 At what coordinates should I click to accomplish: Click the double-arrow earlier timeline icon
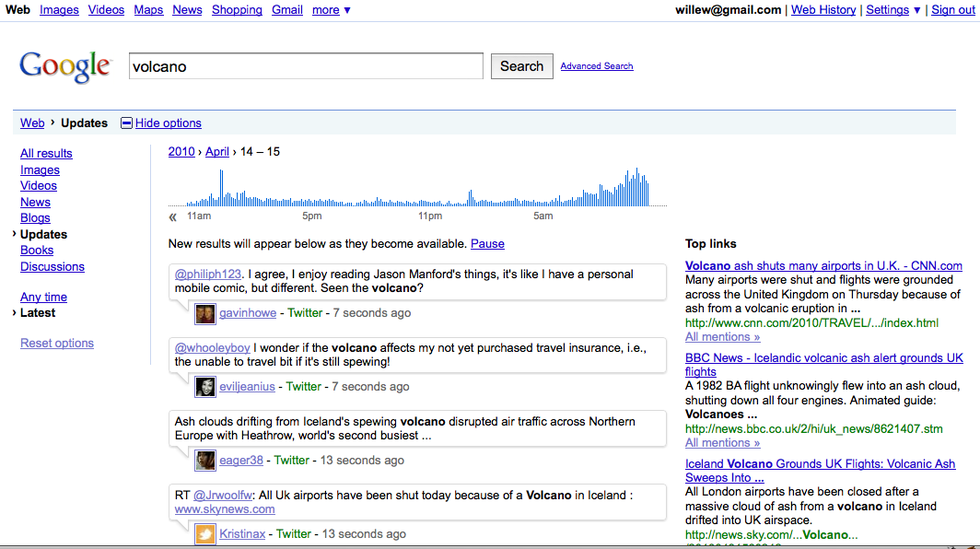(173, 216)
